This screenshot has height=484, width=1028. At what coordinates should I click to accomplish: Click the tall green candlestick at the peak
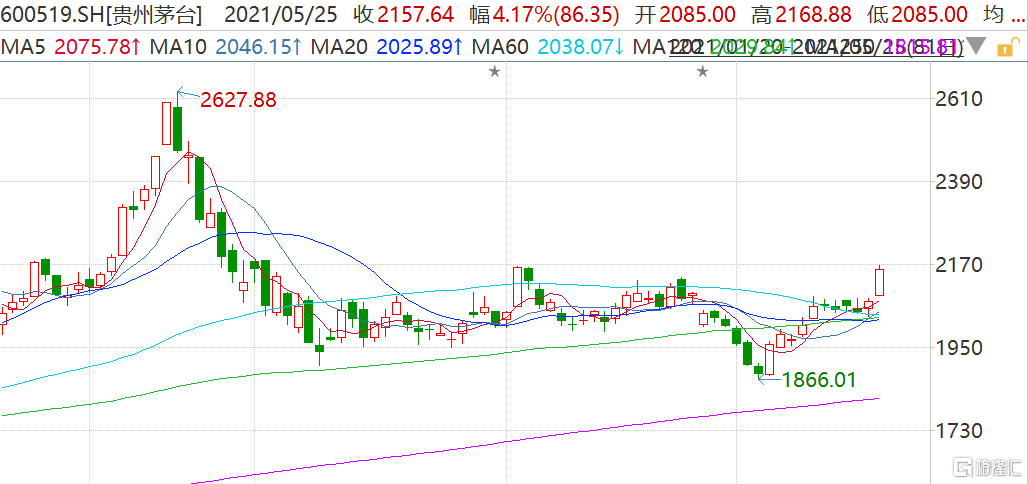178,129
